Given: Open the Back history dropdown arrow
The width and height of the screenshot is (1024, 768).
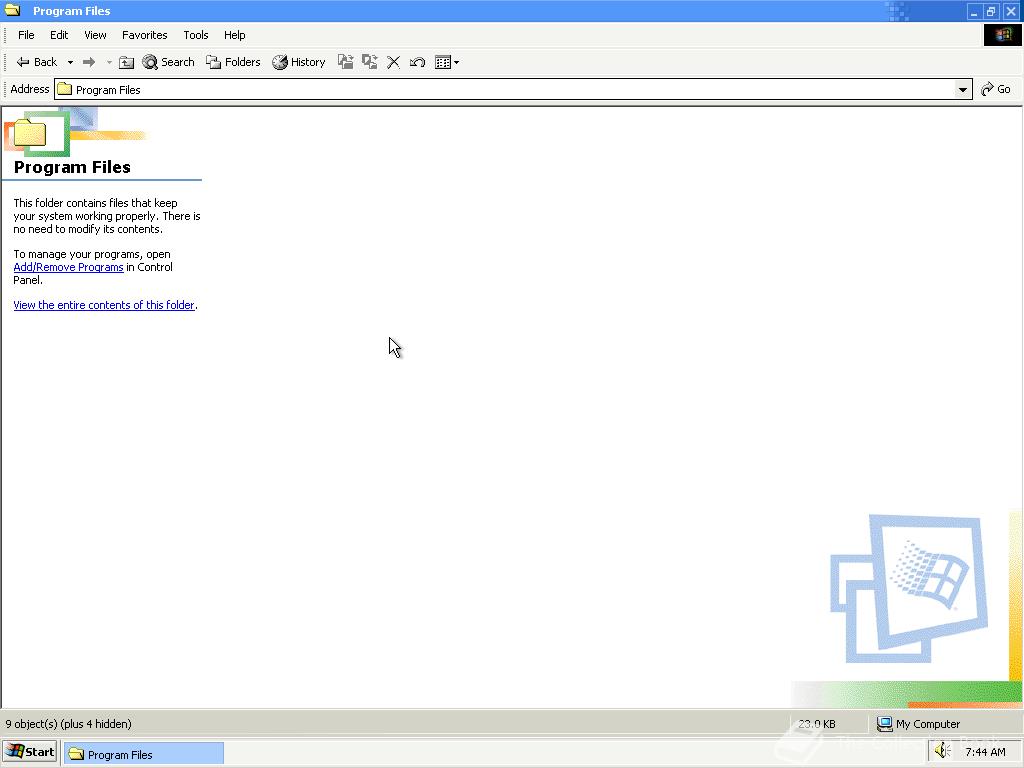Looking at the screenshot, I should tap(70, 62).
